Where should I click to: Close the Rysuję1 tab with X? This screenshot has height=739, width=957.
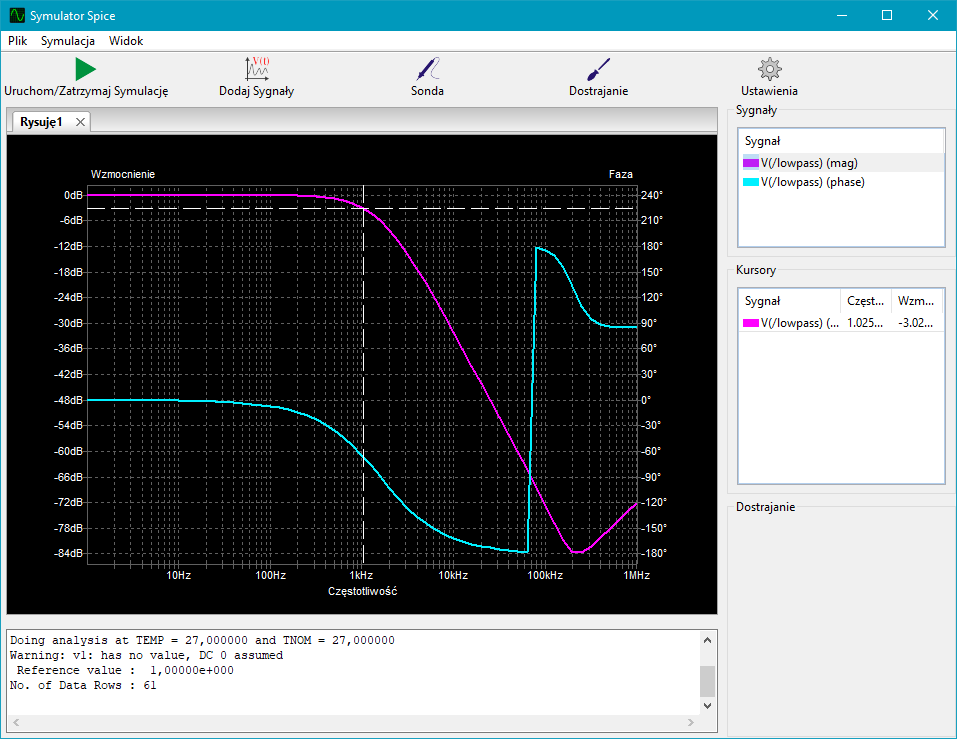pyautogui.click(x=81, y=122)
